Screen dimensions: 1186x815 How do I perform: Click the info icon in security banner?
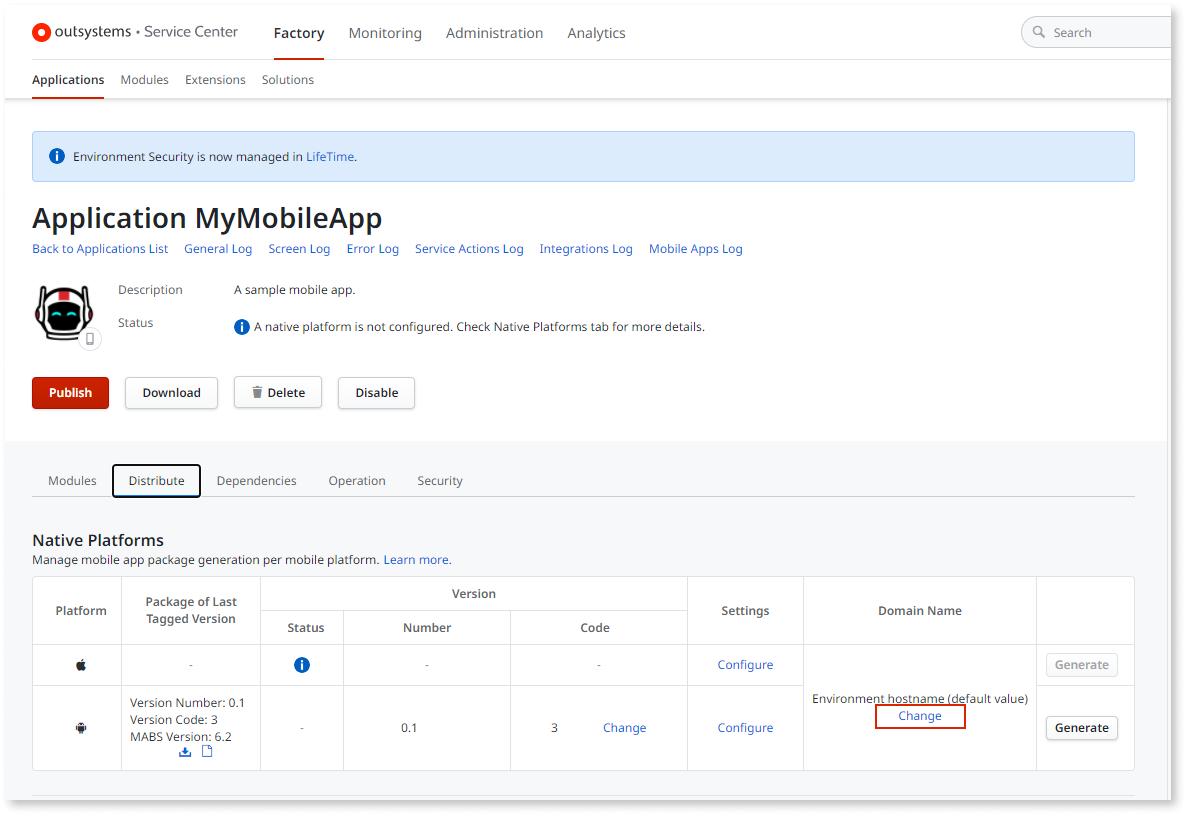pyautogui.click(x=57, y=157)
